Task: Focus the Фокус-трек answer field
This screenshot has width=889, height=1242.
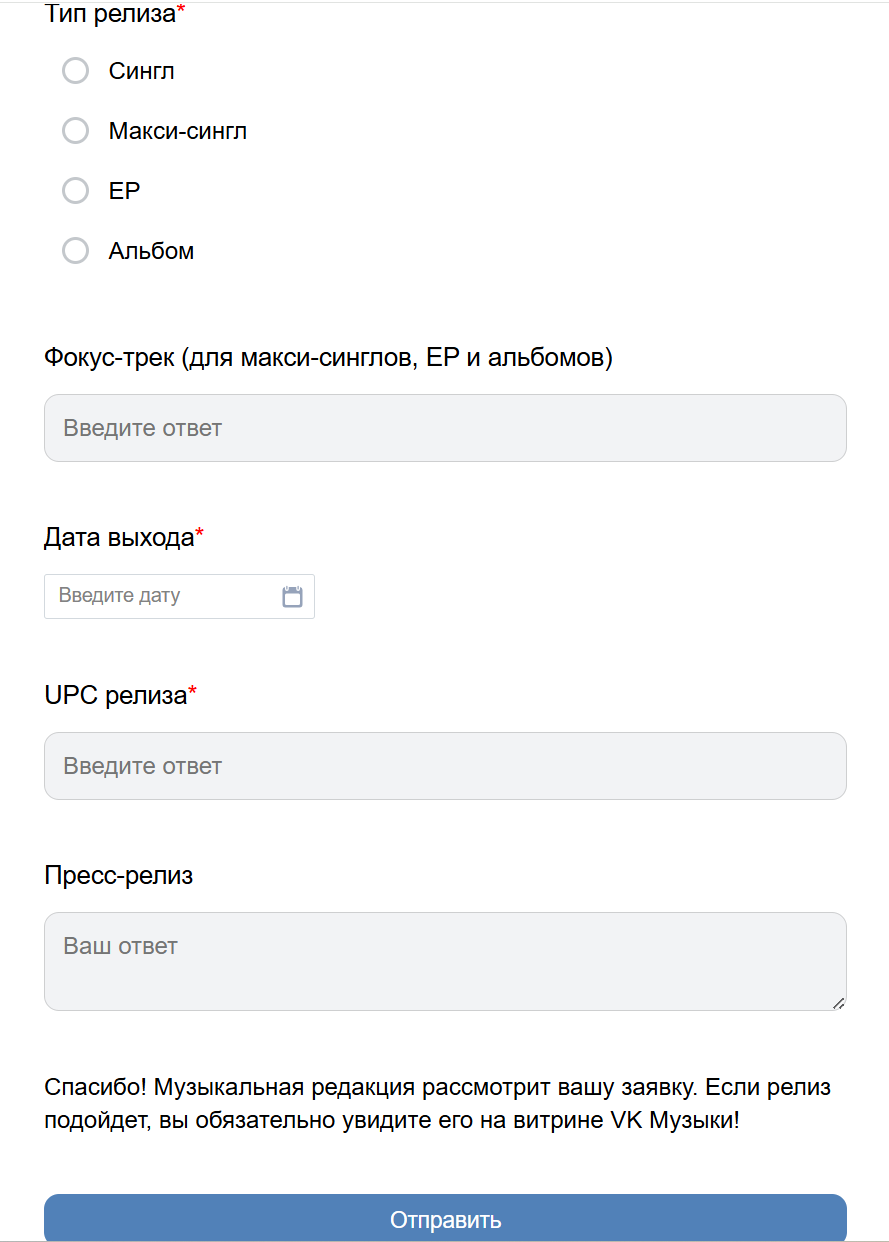Action: [445, 428]
